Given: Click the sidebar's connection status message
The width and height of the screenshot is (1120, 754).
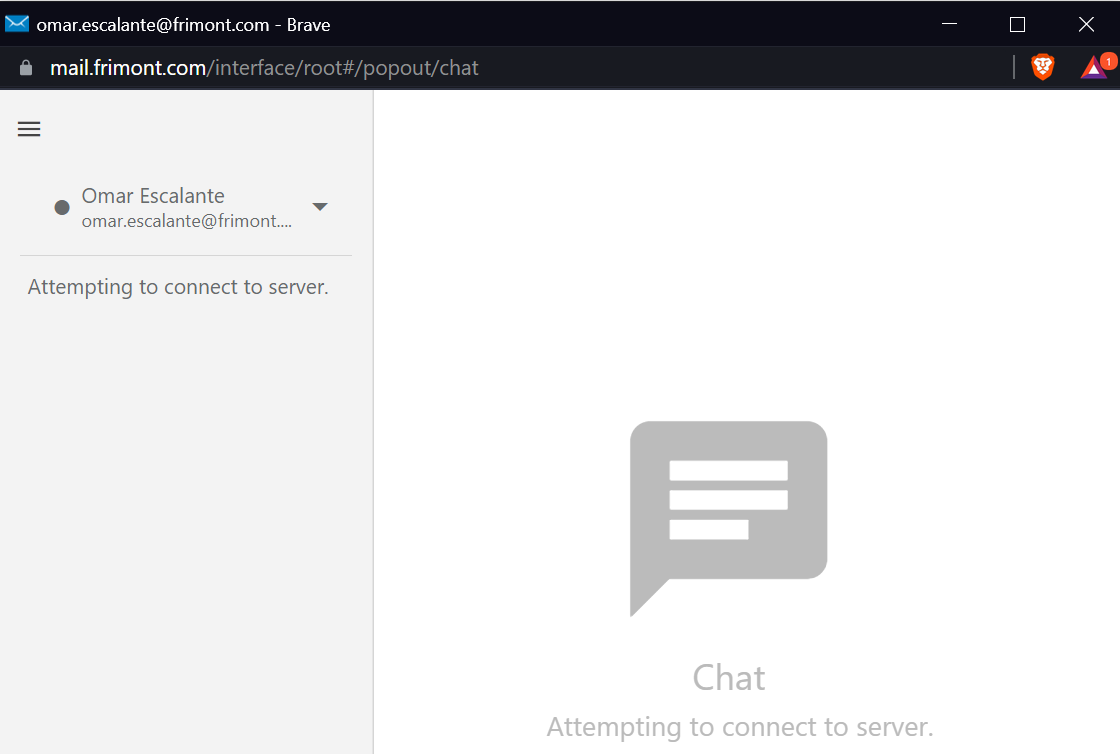Looking at the screenshot, I should [x=178, y=287].
